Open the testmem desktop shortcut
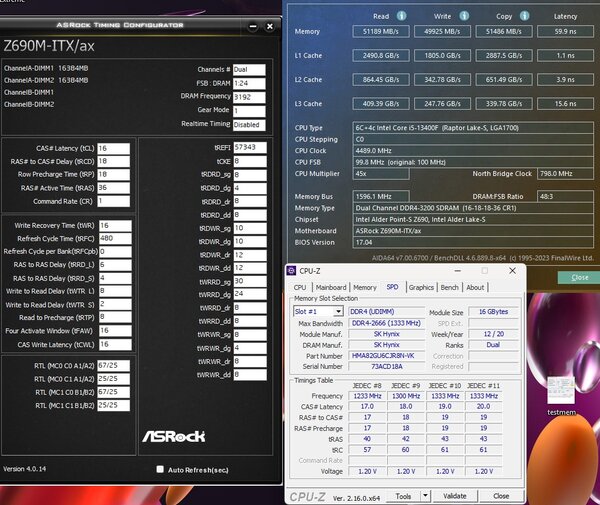This screenshot has width=600, height=505. coord(561,396)
